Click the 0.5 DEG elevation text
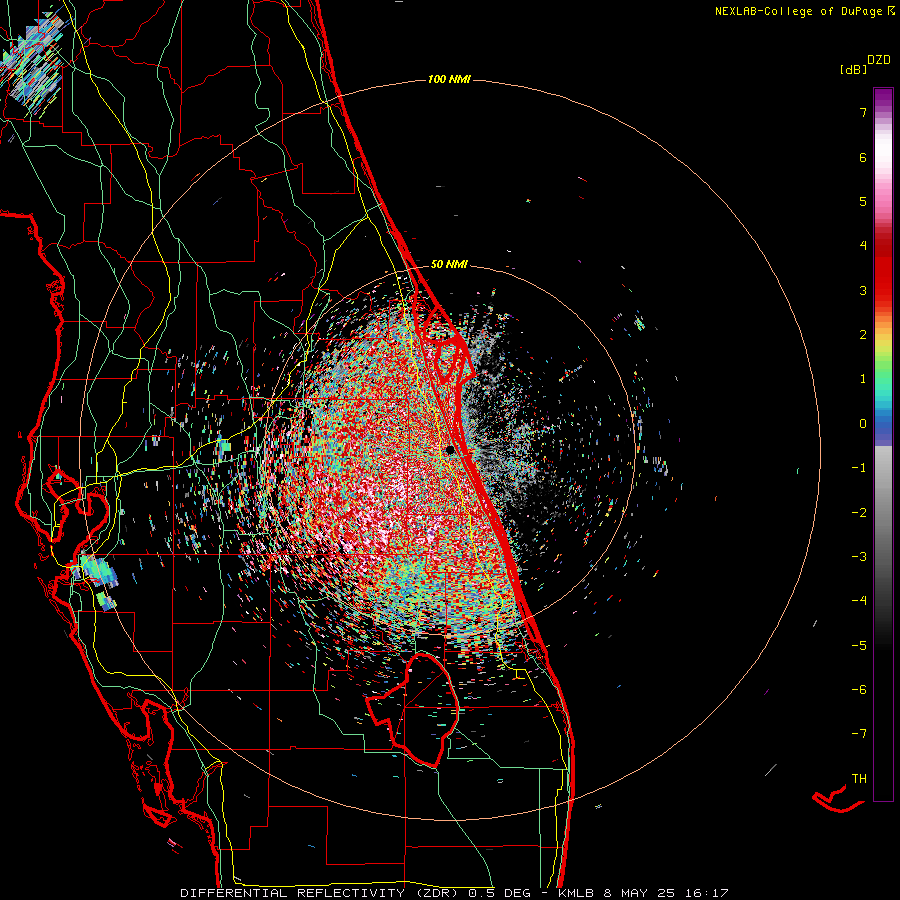The image size is (900, 900). pos(500,893)
